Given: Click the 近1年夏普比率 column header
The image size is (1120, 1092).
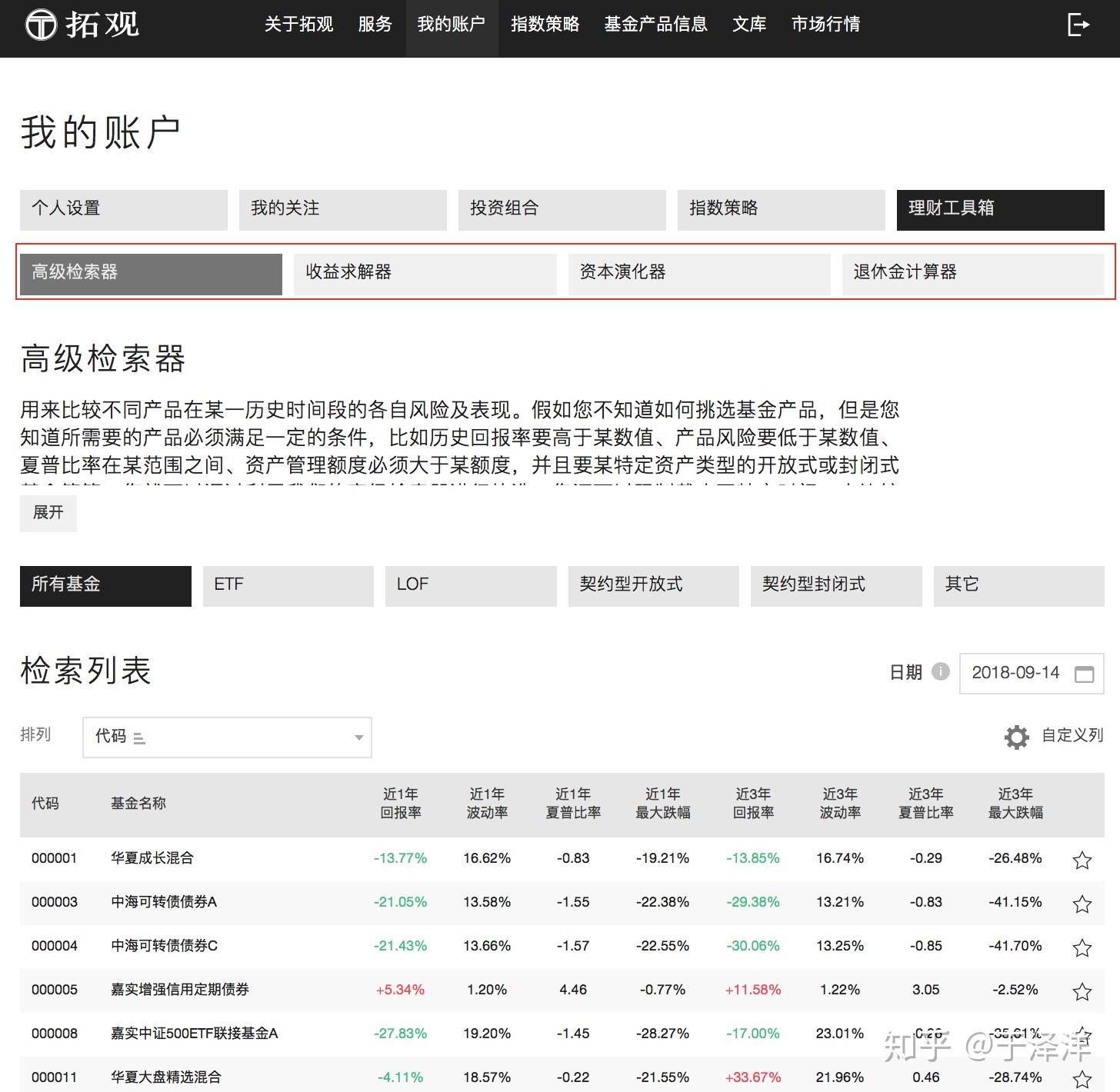Looking at the screenshot, I should click(x=573, y=804).
